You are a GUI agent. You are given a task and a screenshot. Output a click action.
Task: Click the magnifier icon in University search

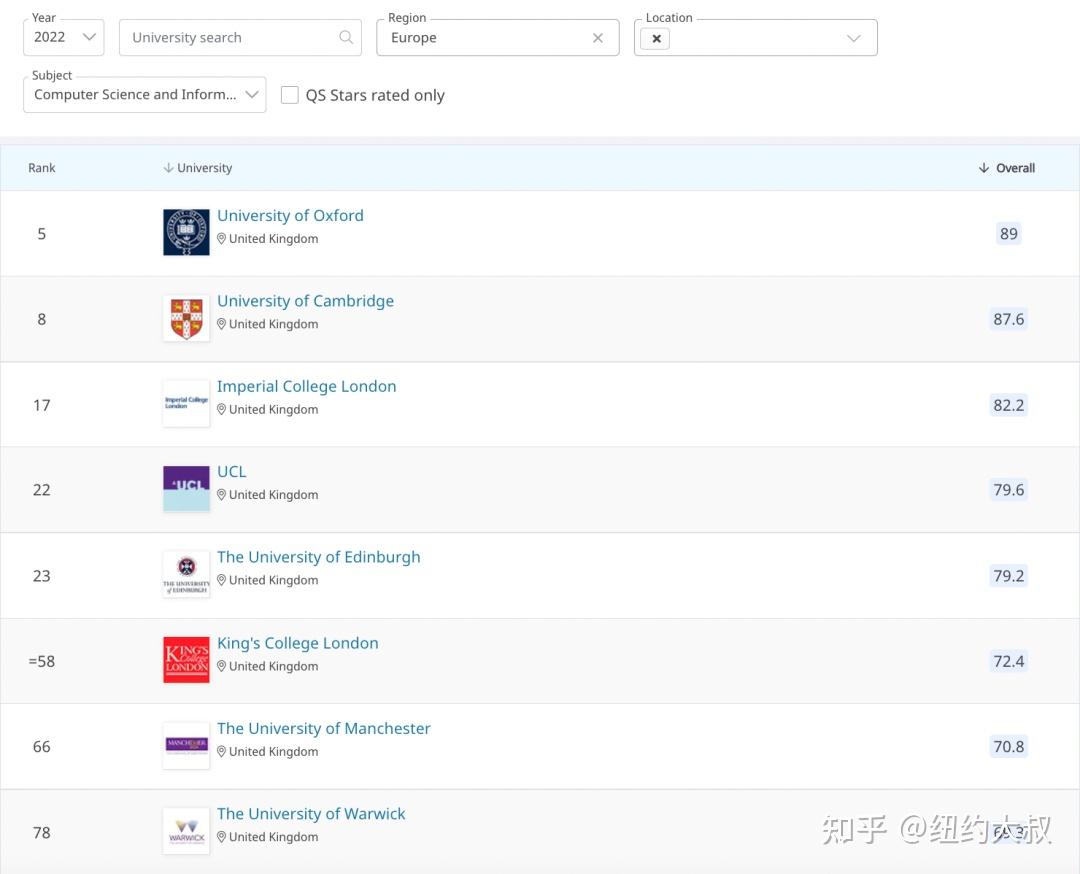tap(345, 37)
